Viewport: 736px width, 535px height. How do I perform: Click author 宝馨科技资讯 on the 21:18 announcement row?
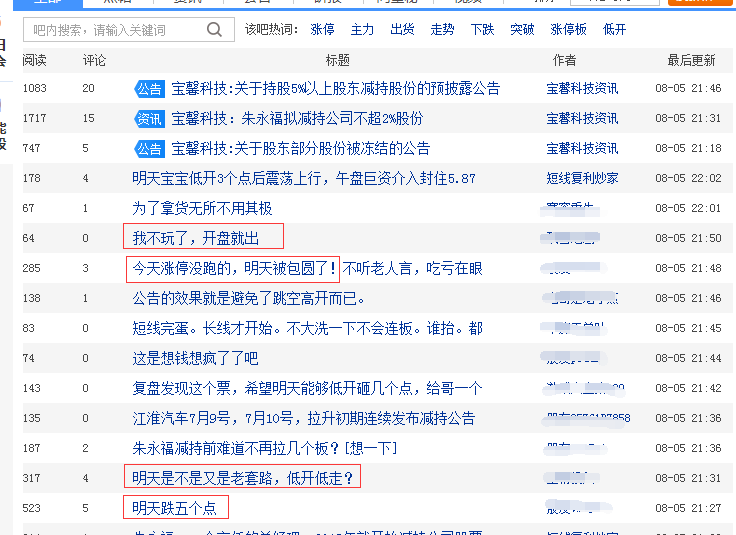pos(583,148)
